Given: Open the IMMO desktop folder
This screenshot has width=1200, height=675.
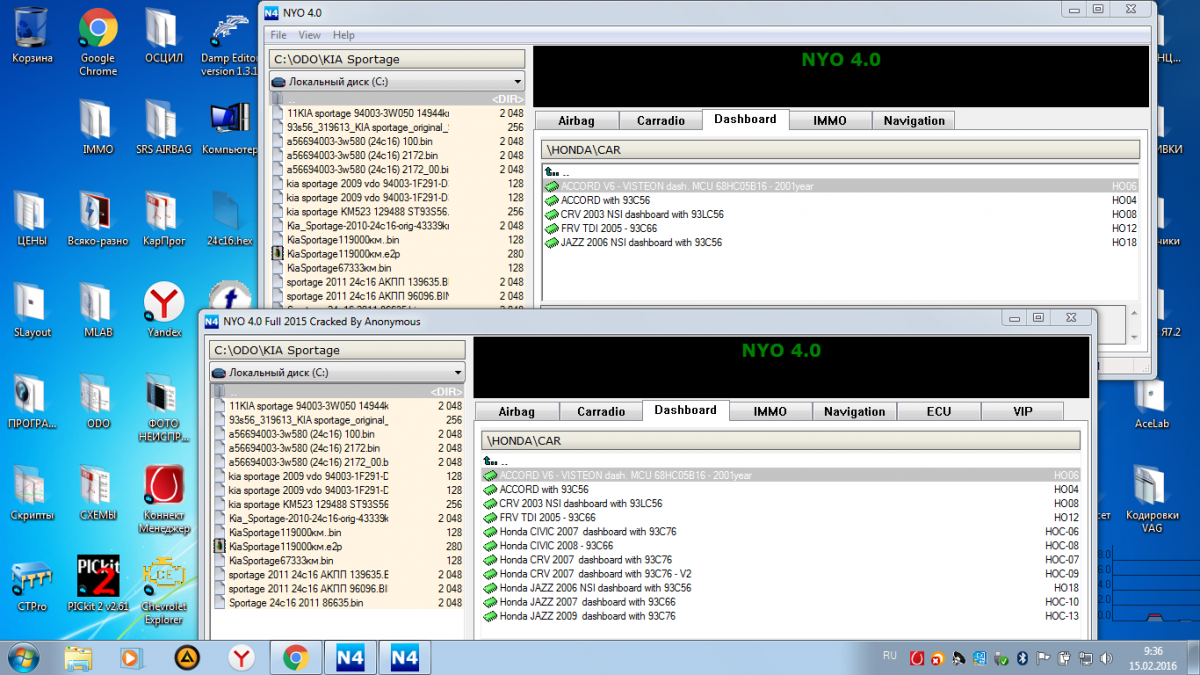Looking at the screenshot, I should click(98, 128).
